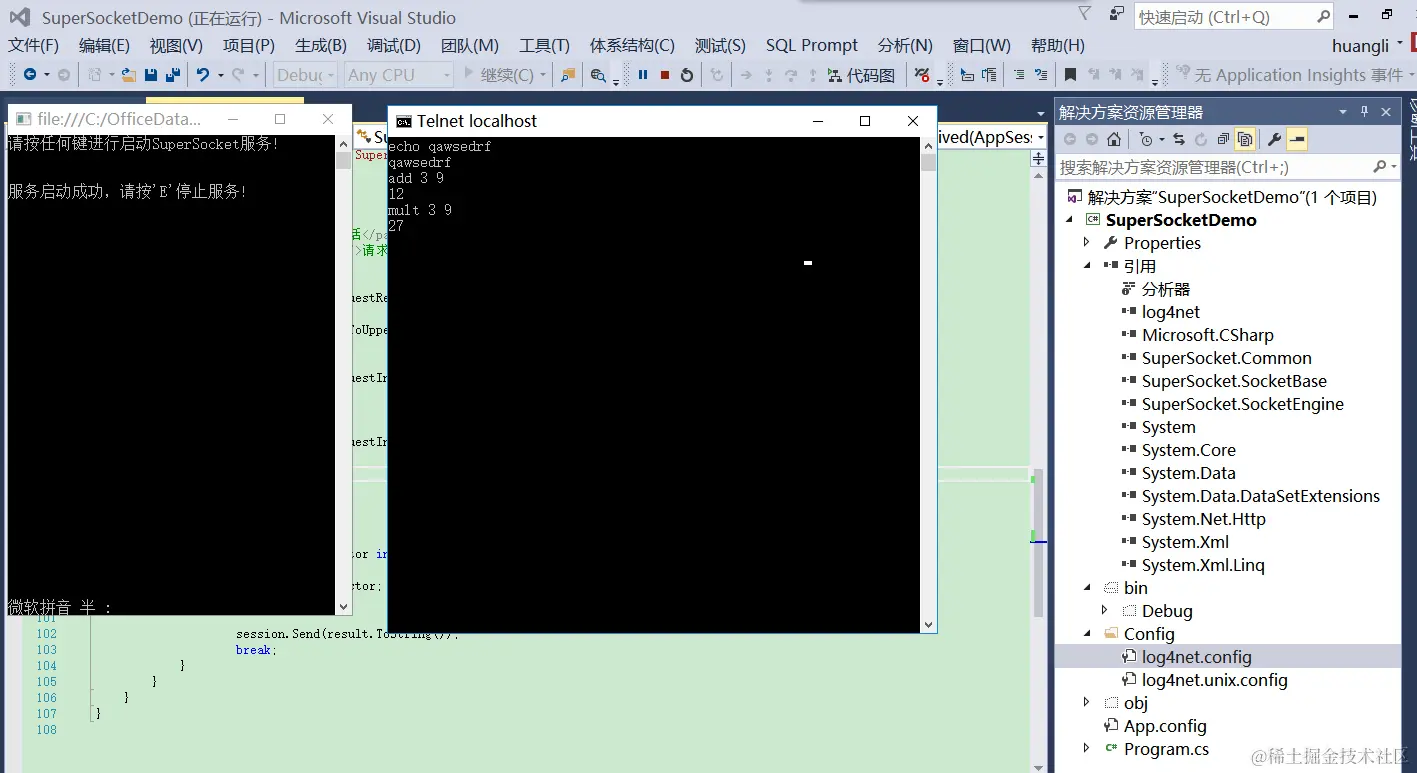Click the Save All icon

coord(173,75)
